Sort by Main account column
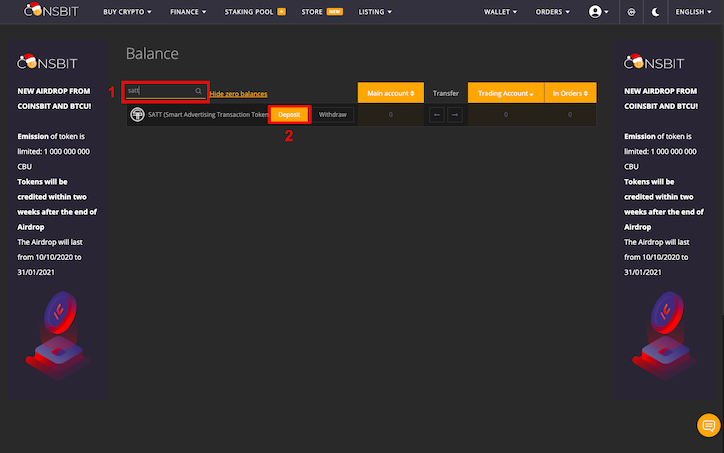This screenshot has height=453, width=724. tap(391, 93)
